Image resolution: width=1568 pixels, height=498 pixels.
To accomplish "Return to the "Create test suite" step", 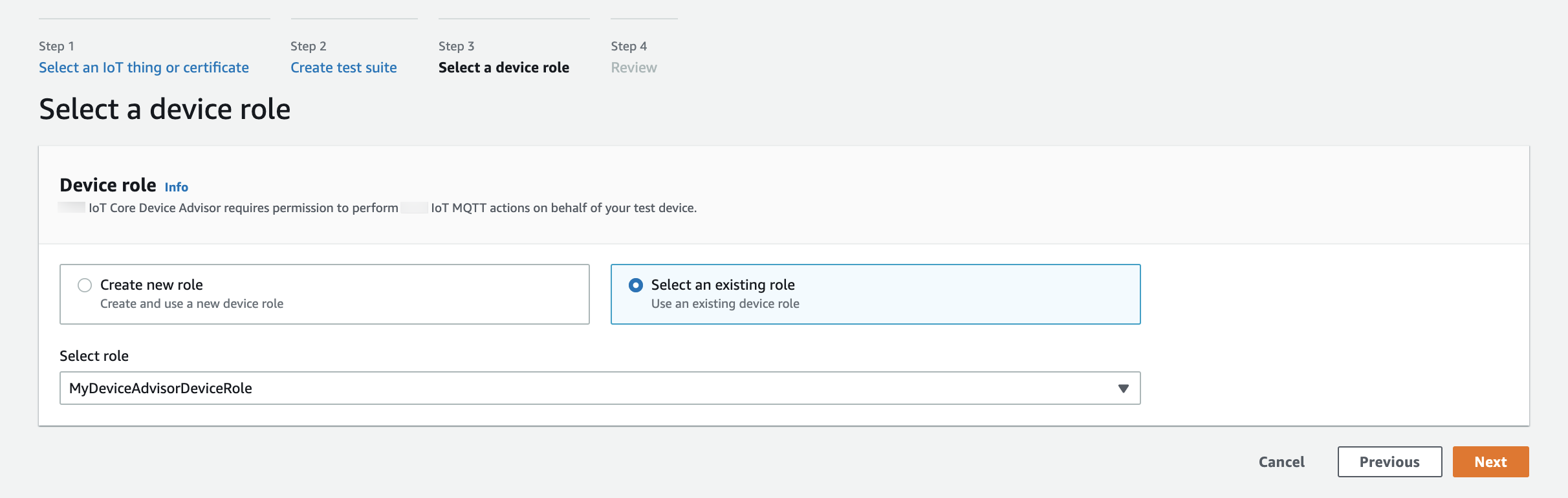I will (343, 68).
